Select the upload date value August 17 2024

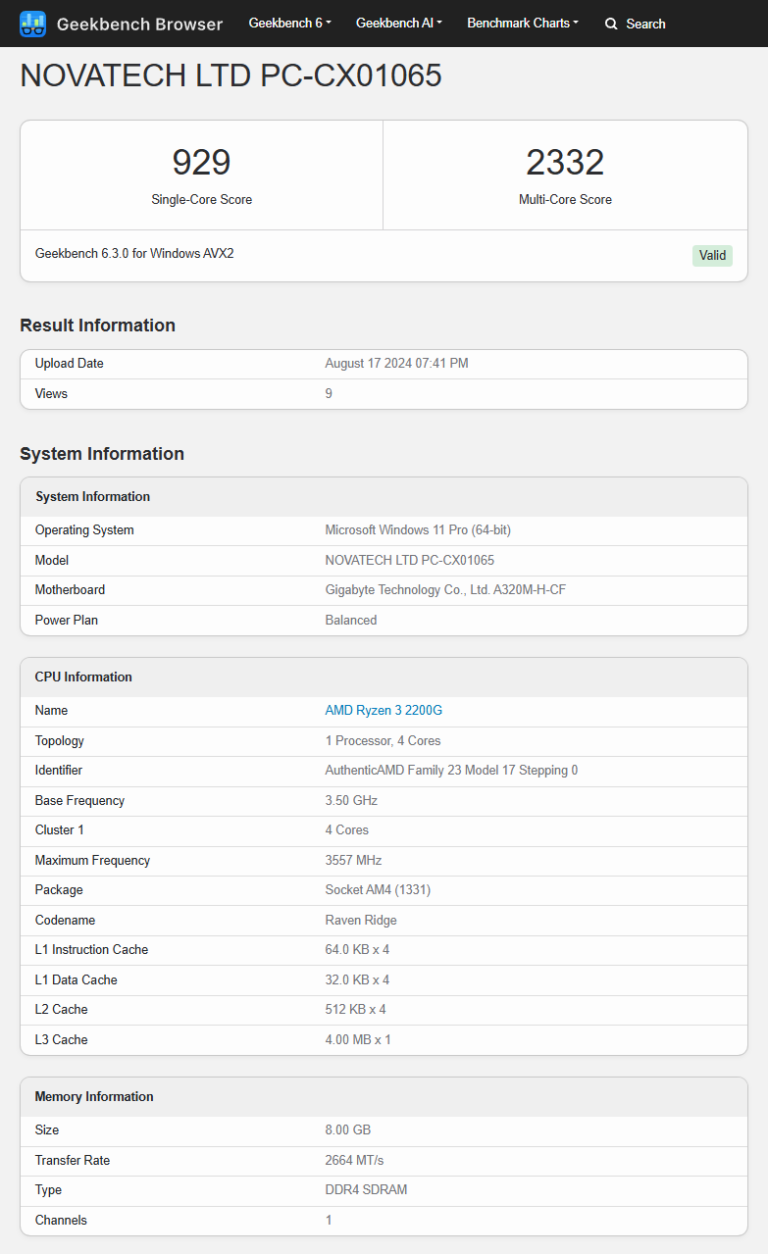click(x=396, y=364)
